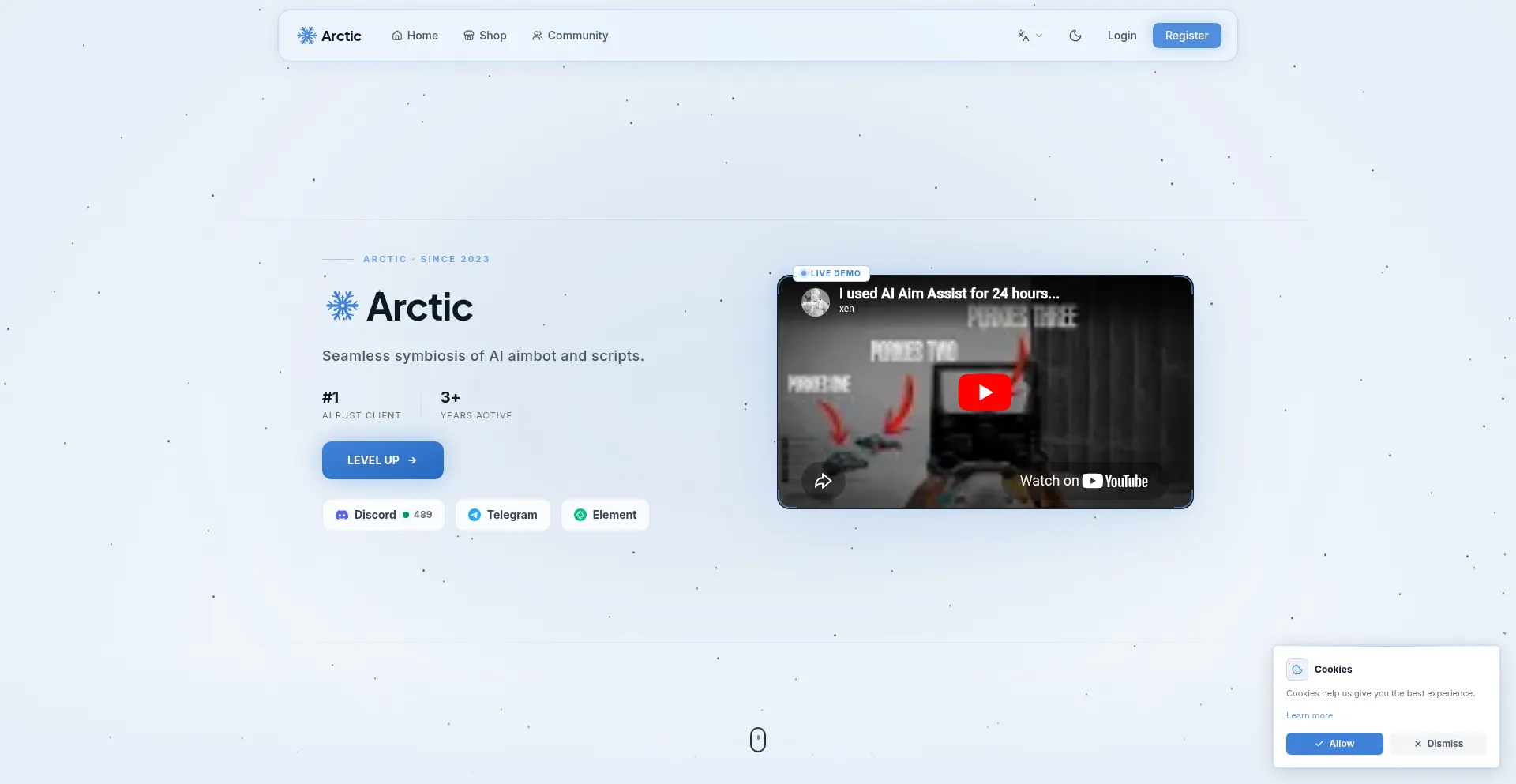Click the 'YEARS ACTIVE' stat label
1516x784 pixels.
476,415
